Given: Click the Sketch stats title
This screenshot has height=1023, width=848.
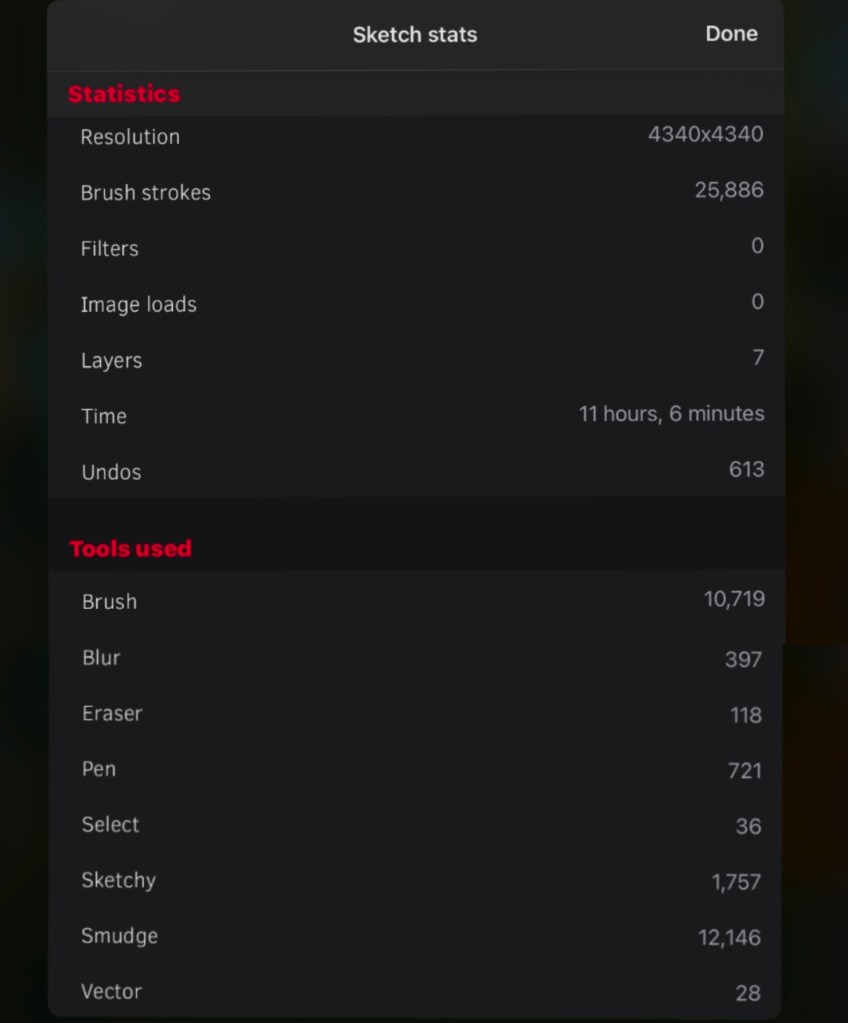Looking at the screenshot, I should click(414, 35).
